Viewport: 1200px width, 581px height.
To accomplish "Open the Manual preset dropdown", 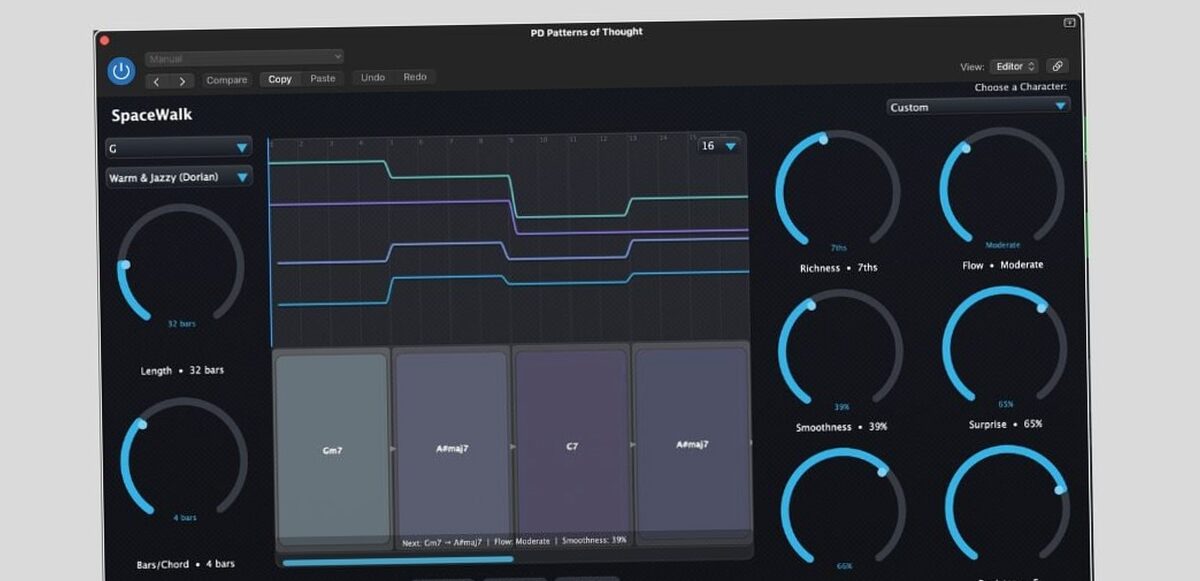I will [245, 58].
